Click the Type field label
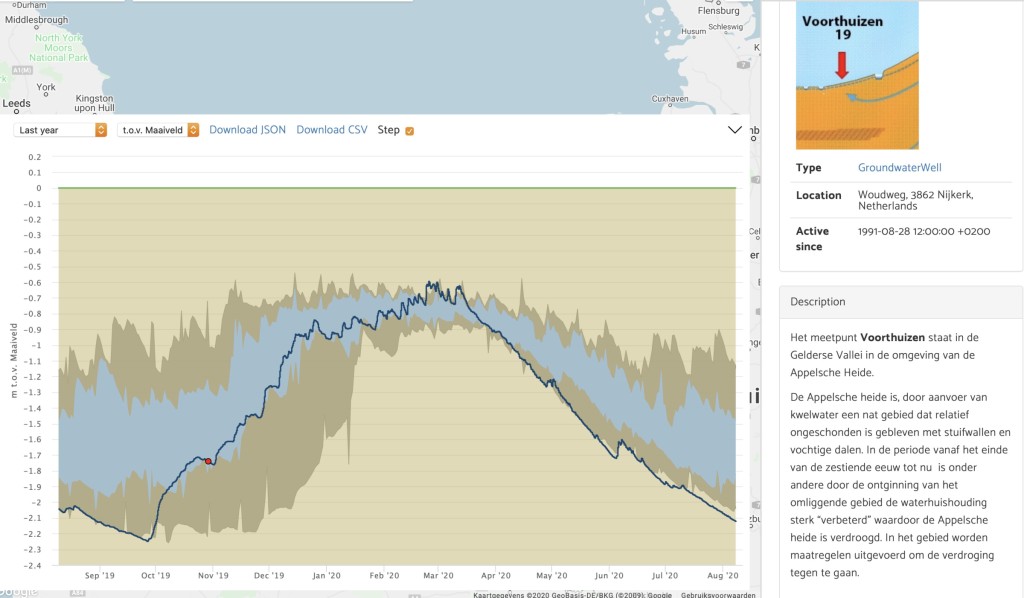The height and width of the screenshot is (598, 1024). tap(808, 168)
